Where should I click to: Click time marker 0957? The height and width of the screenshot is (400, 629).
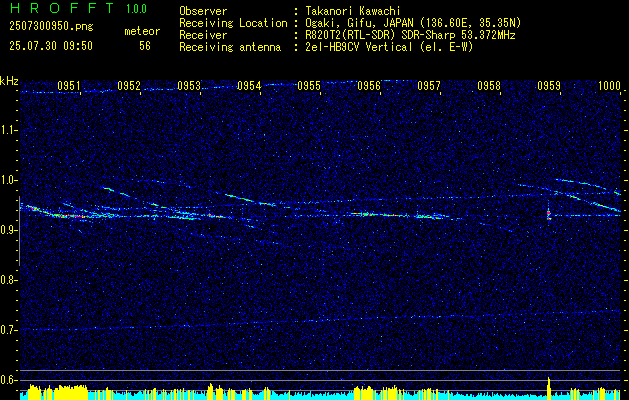point(429,85)
